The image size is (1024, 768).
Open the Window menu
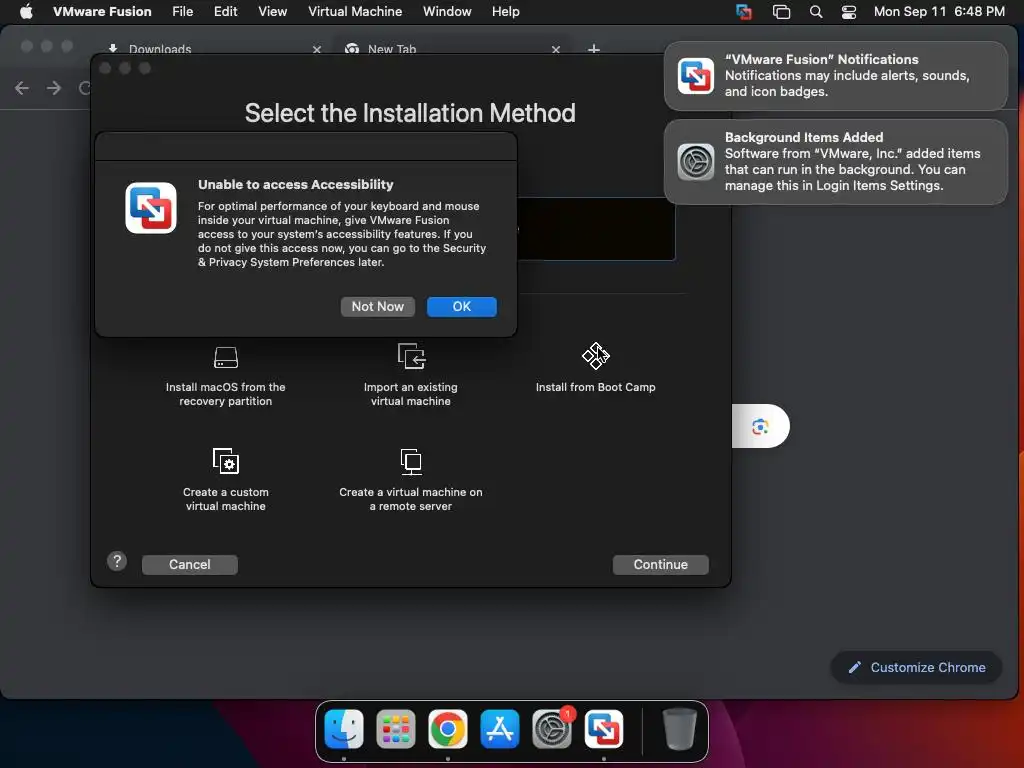point(447,11)
